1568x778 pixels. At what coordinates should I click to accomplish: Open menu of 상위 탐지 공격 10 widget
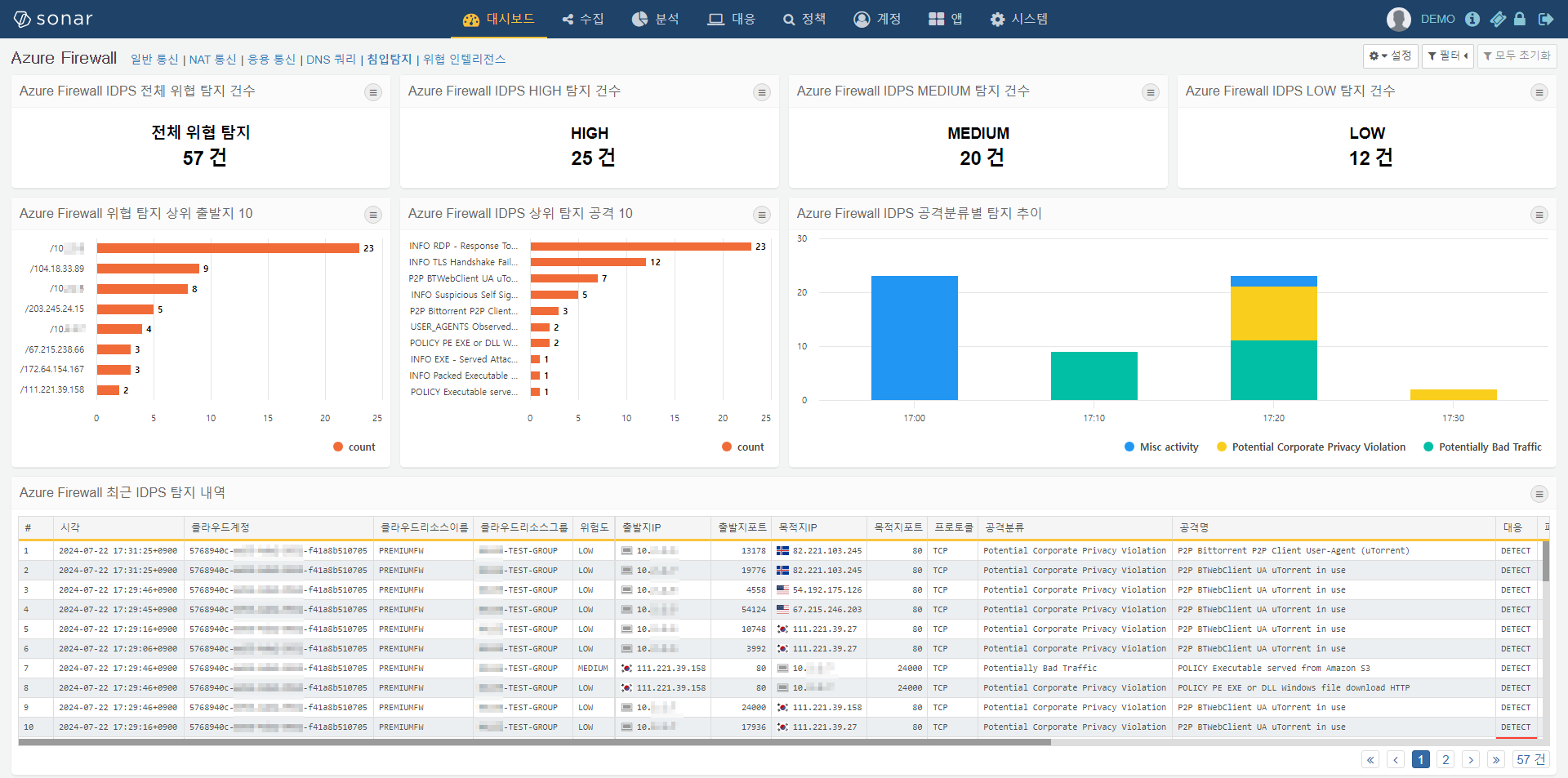(762, 215)
